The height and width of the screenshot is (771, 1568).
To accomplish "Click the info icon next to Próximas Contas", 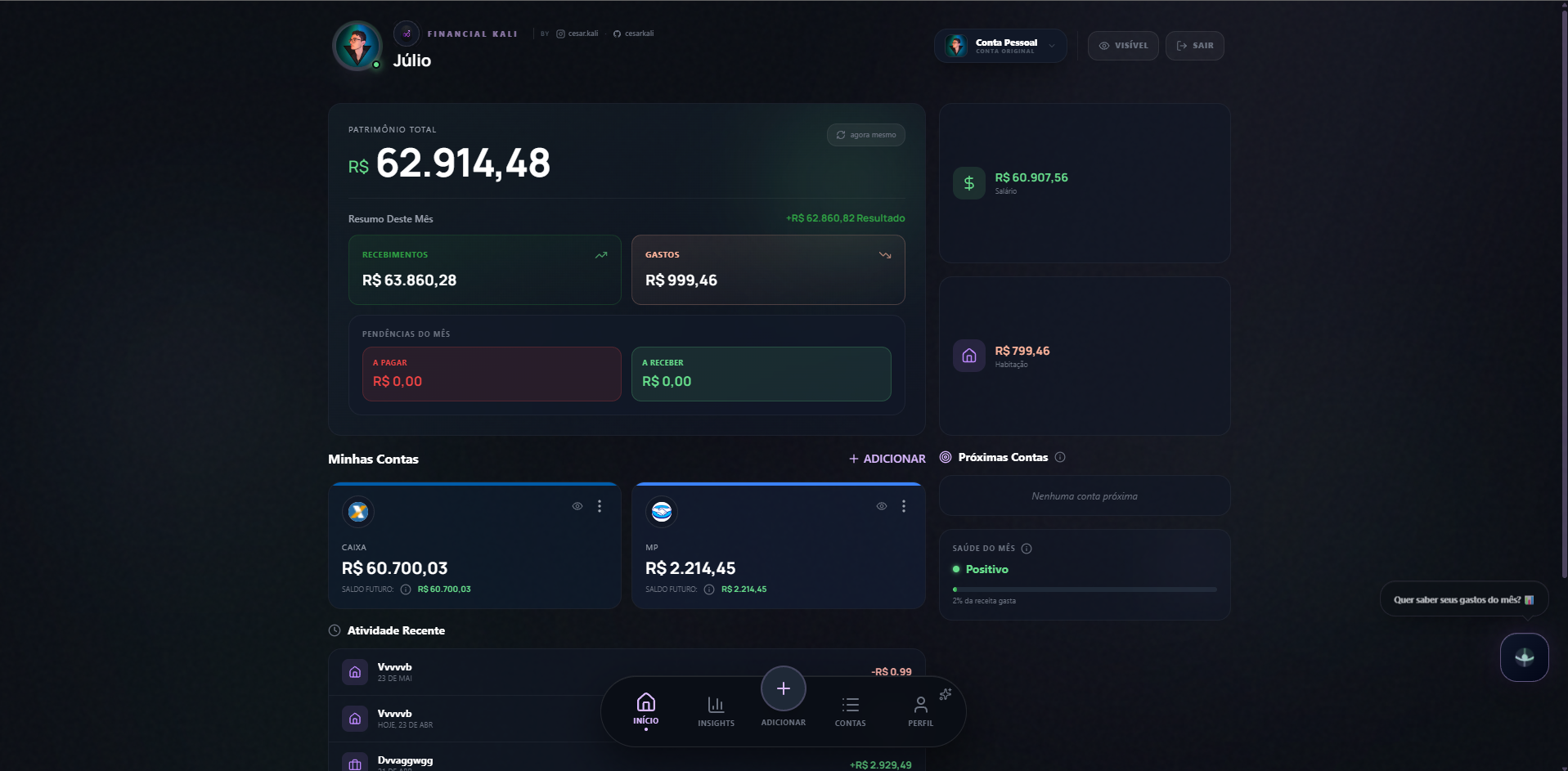I will [1061, 457].
